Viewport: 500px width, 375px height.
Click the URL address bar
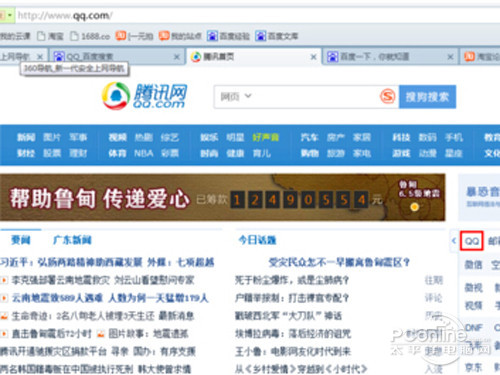click(x=257, y=15)
